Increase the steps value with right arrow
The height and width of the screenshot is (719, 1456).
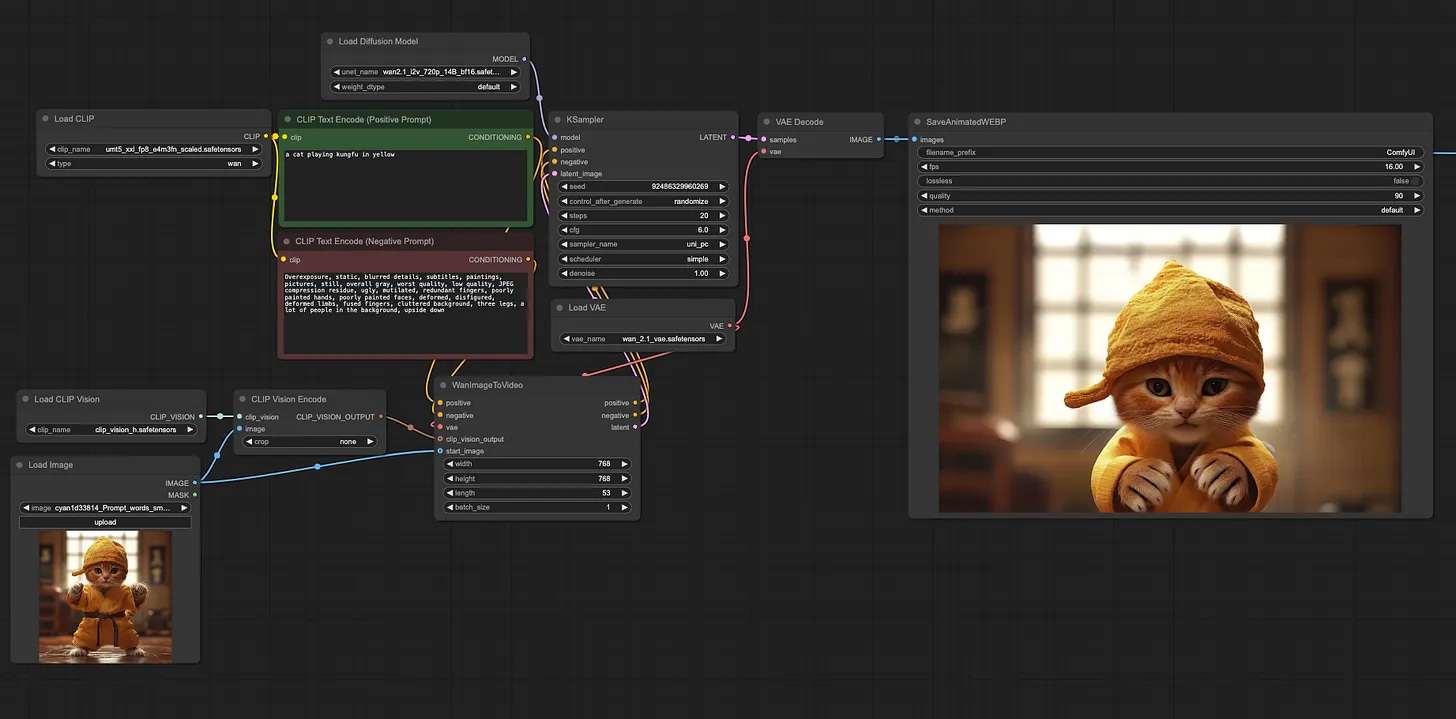coord(722,215)
